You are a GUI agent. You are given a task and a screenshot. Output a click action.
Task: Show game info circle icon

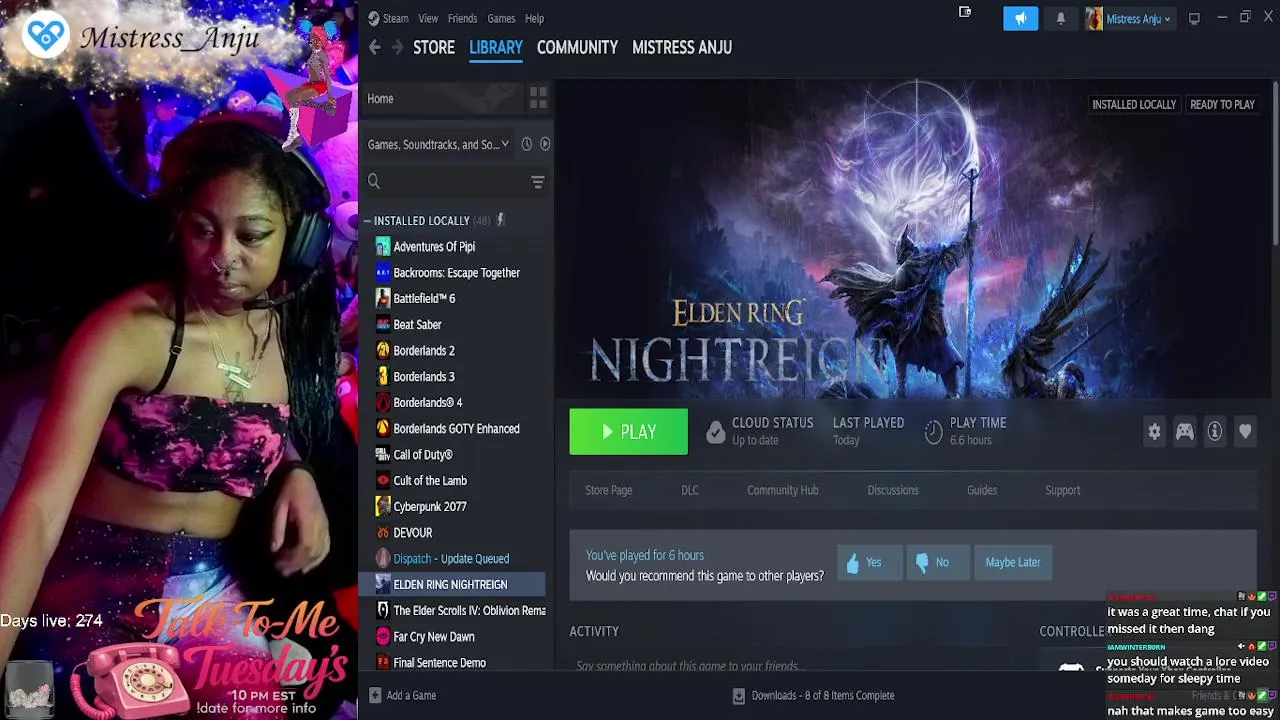pos(1215,431)
